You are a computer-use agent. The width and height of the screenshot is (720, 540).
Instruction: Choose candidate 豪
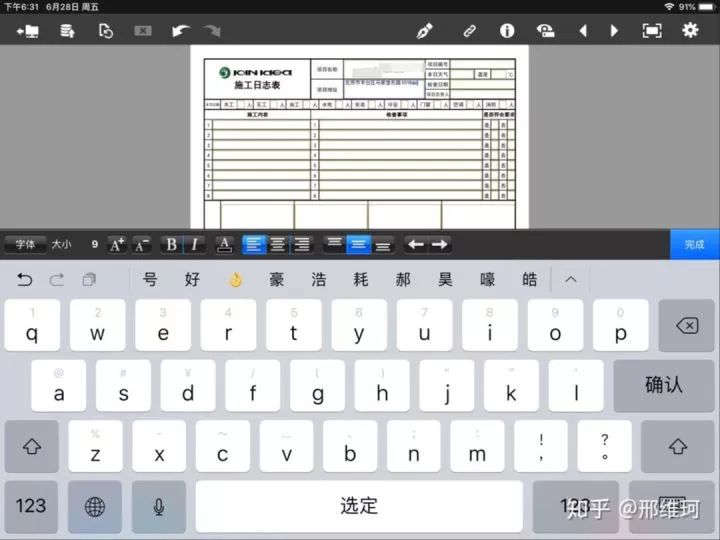pyautogui.click(x=276, y=279)
